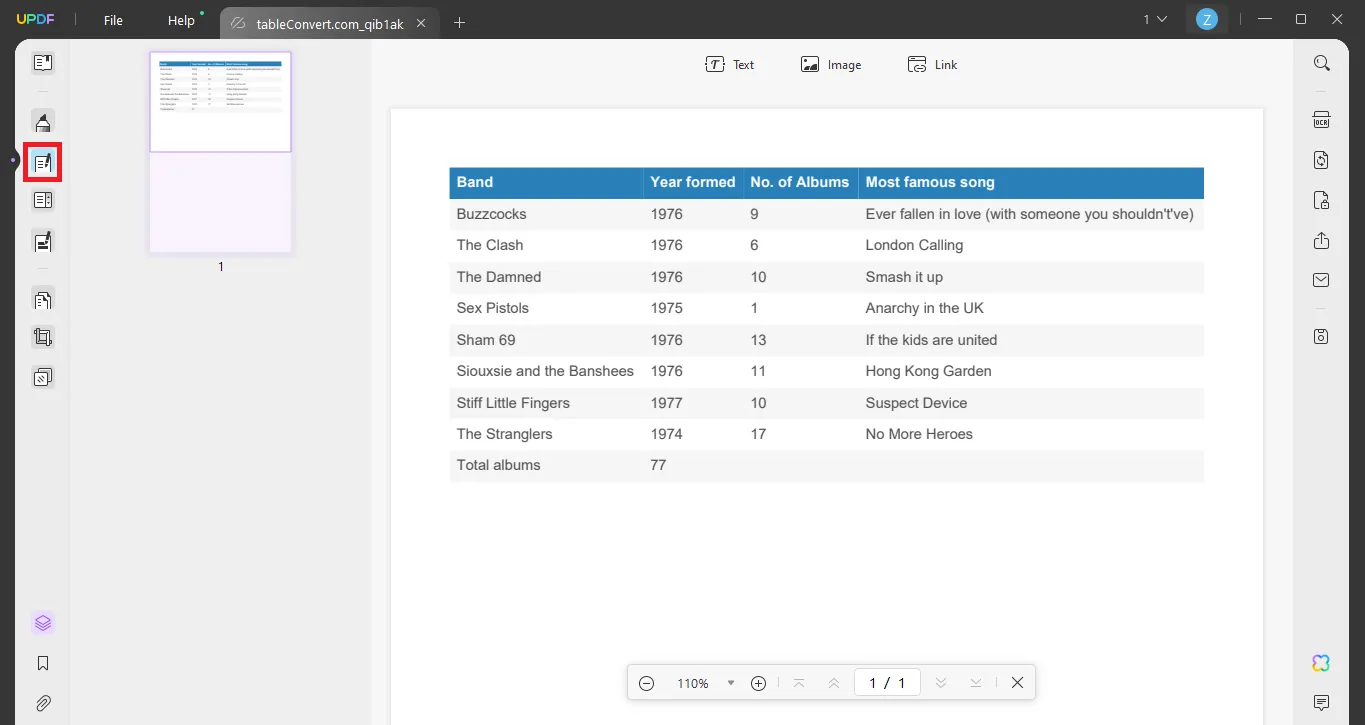Viewport: 1365px width, 725px height.
Task: Open the Protect PDF tool
Action: click(x=1321, y=200)
